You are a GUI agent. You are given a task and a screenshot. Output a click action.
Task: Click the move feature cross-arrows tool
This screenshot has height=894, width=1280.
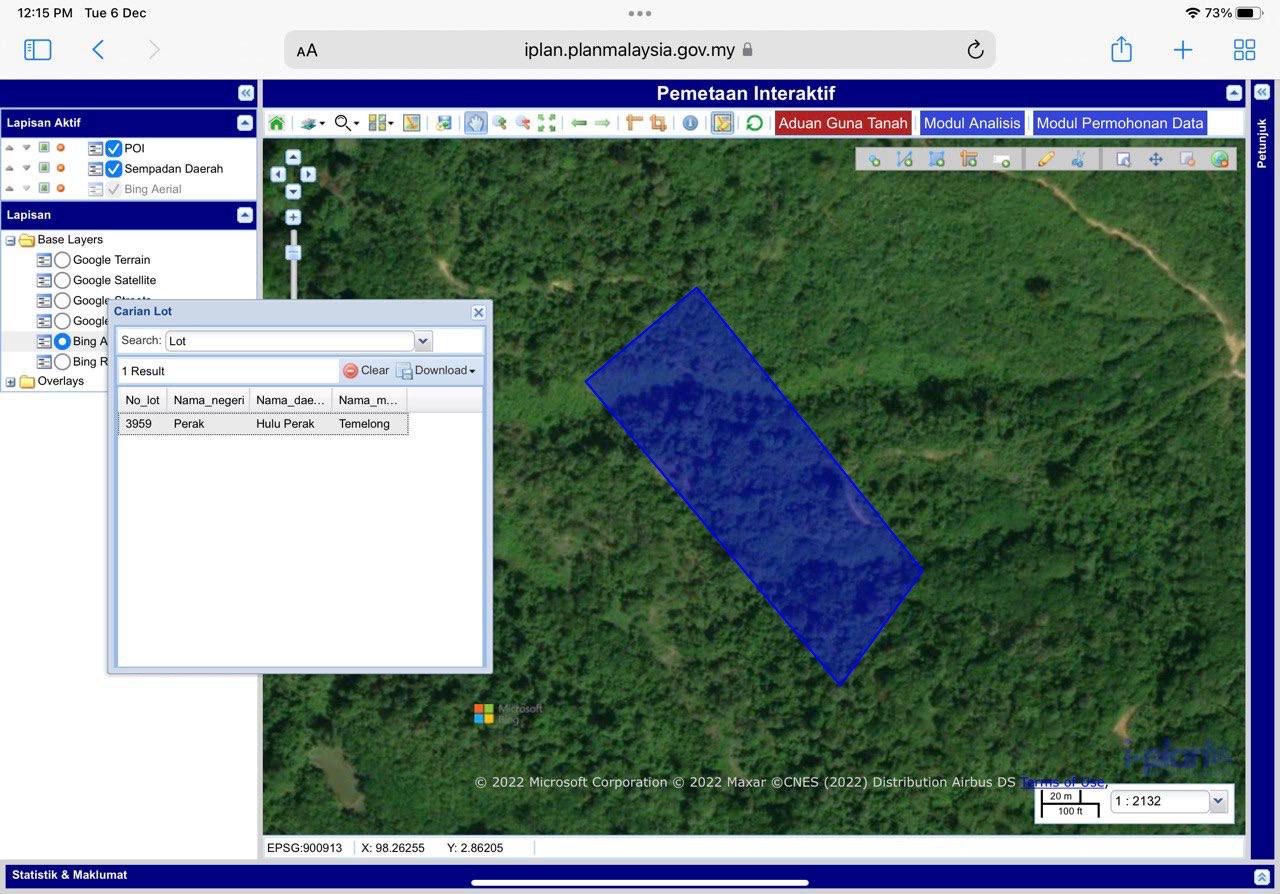pyautogui.click(x=1155, y=159)
